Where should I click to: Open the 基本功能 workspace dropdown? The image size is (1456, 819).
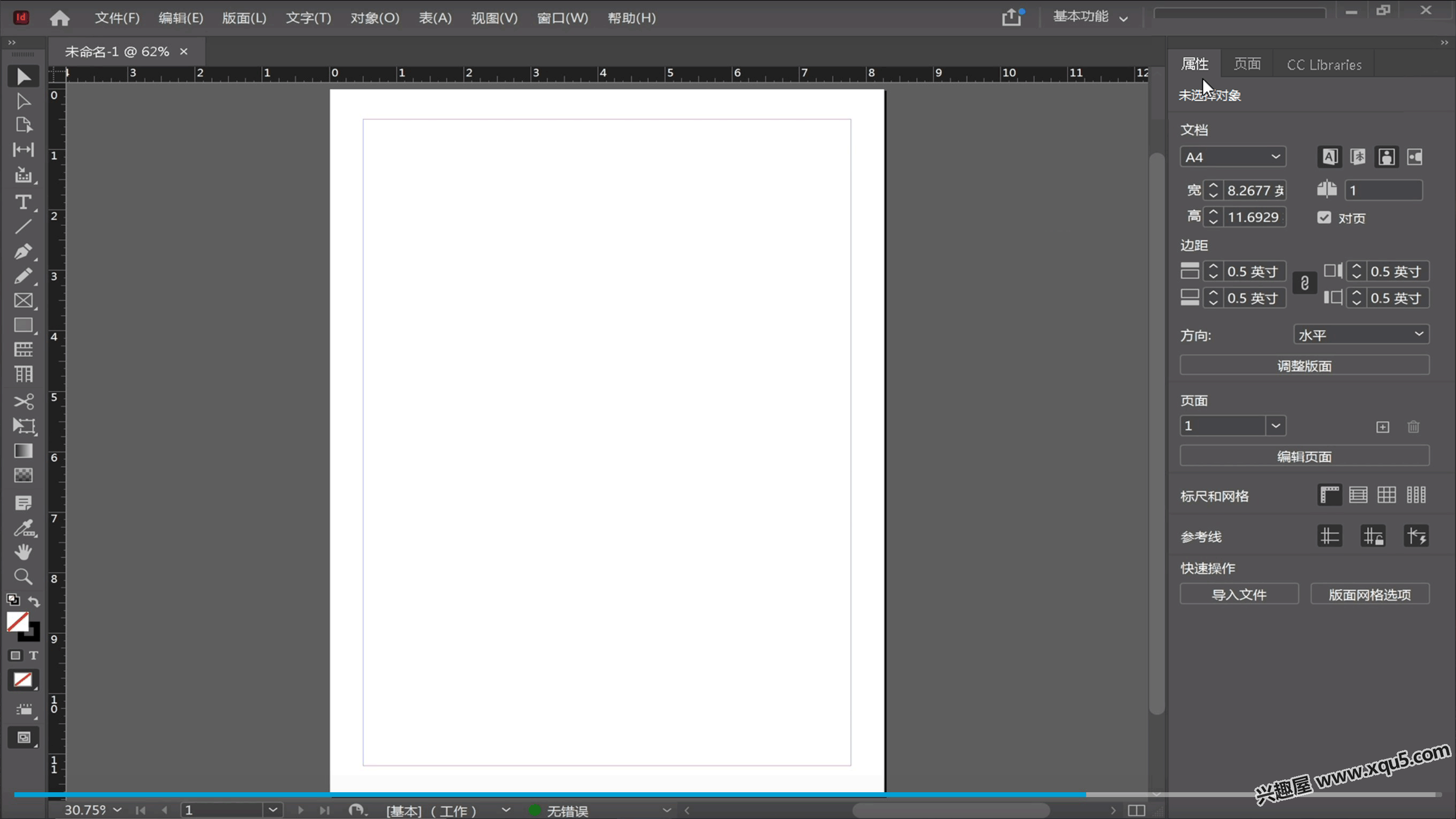click(x=1090, y=18)
